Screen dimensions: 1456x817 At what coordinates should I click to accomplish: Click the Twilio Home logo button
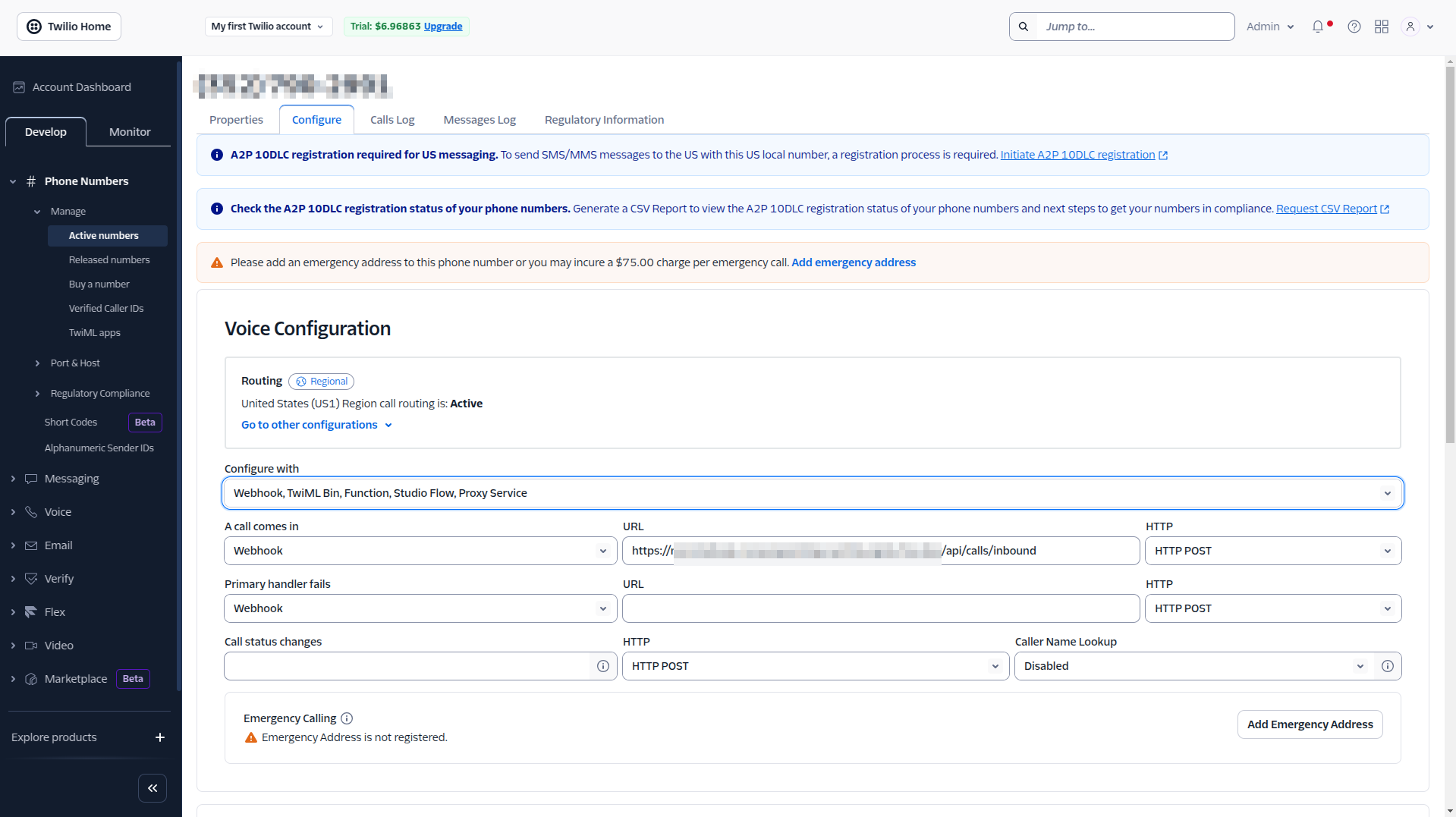[x=69, y=27]
